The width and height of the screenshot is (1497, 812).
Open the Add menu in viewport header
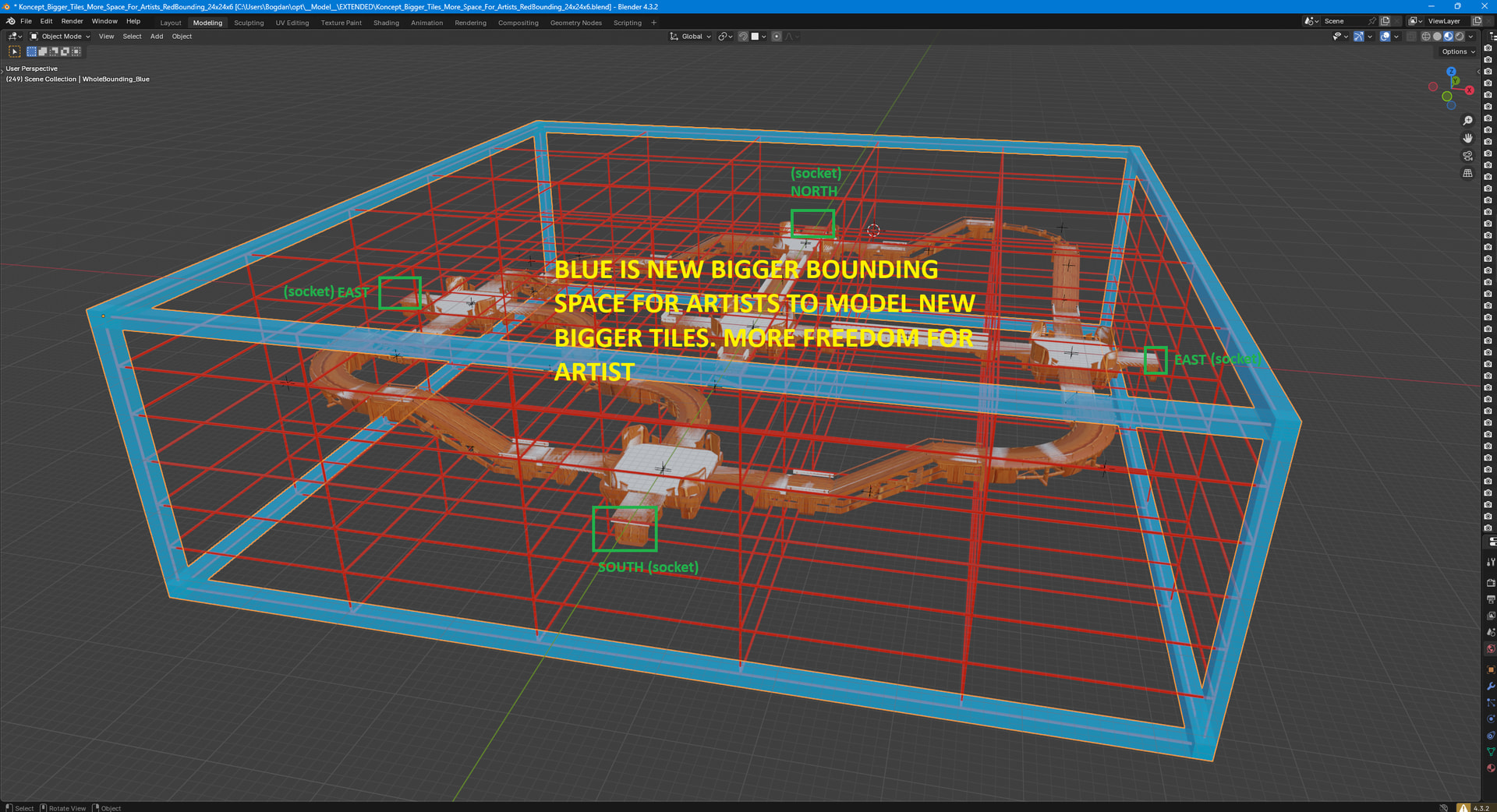coord(157,37)
